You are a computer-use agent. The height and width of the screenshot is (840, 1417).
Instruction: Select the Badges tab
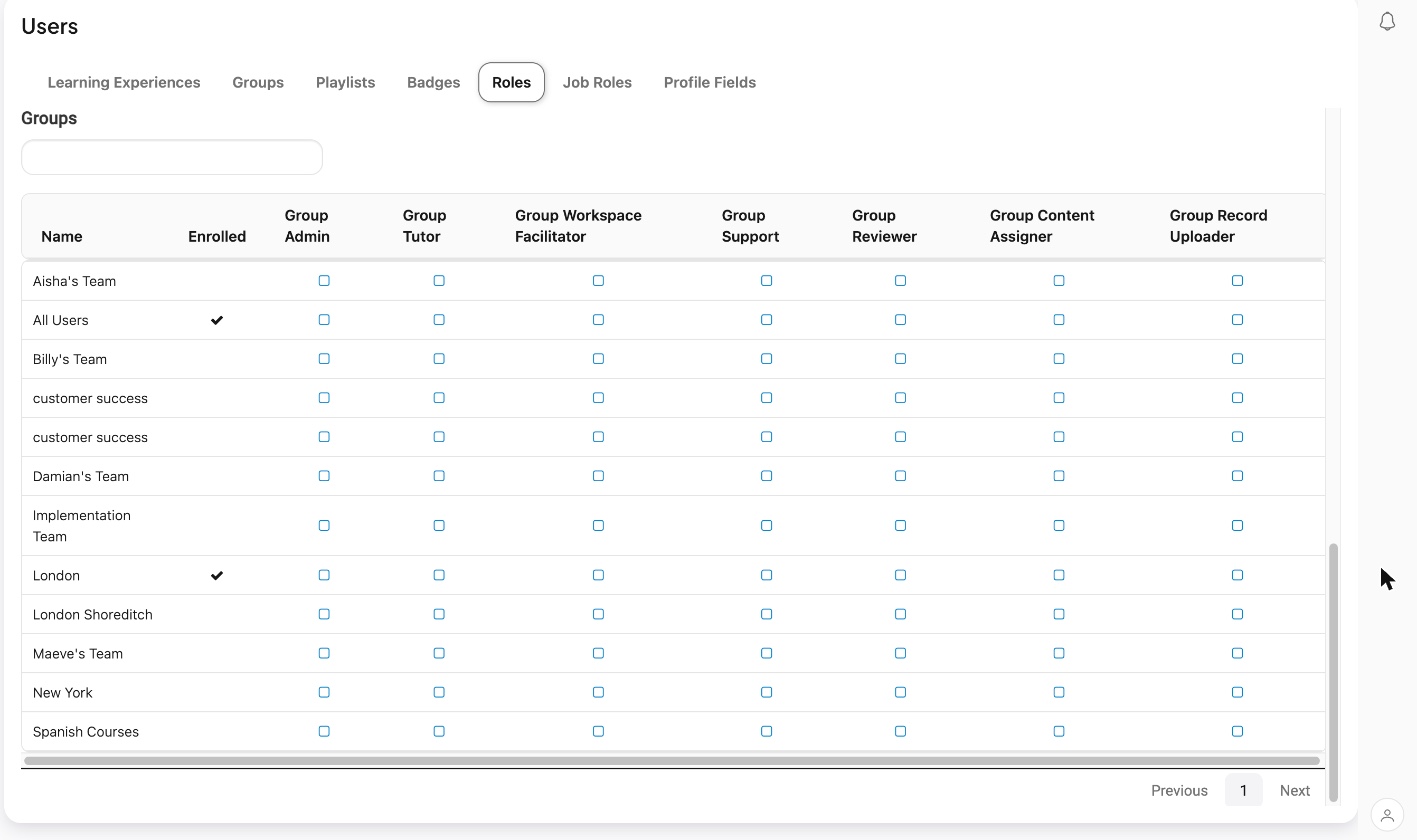pos(433,82)
